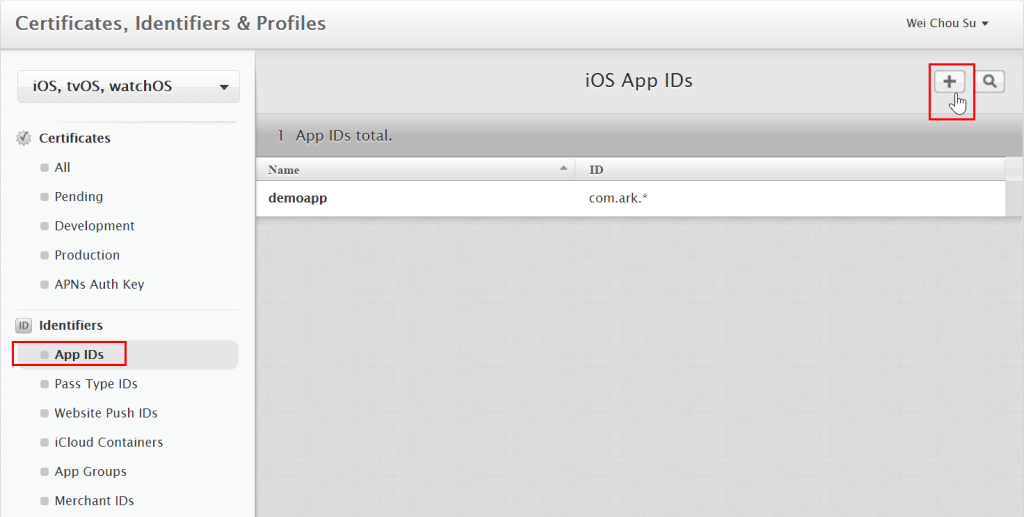Image resolution: width=1024 pixels, height=517 pixels.
Task: Click the Identifiers section header
Action: pyautogui.click(x=71, y=325)
